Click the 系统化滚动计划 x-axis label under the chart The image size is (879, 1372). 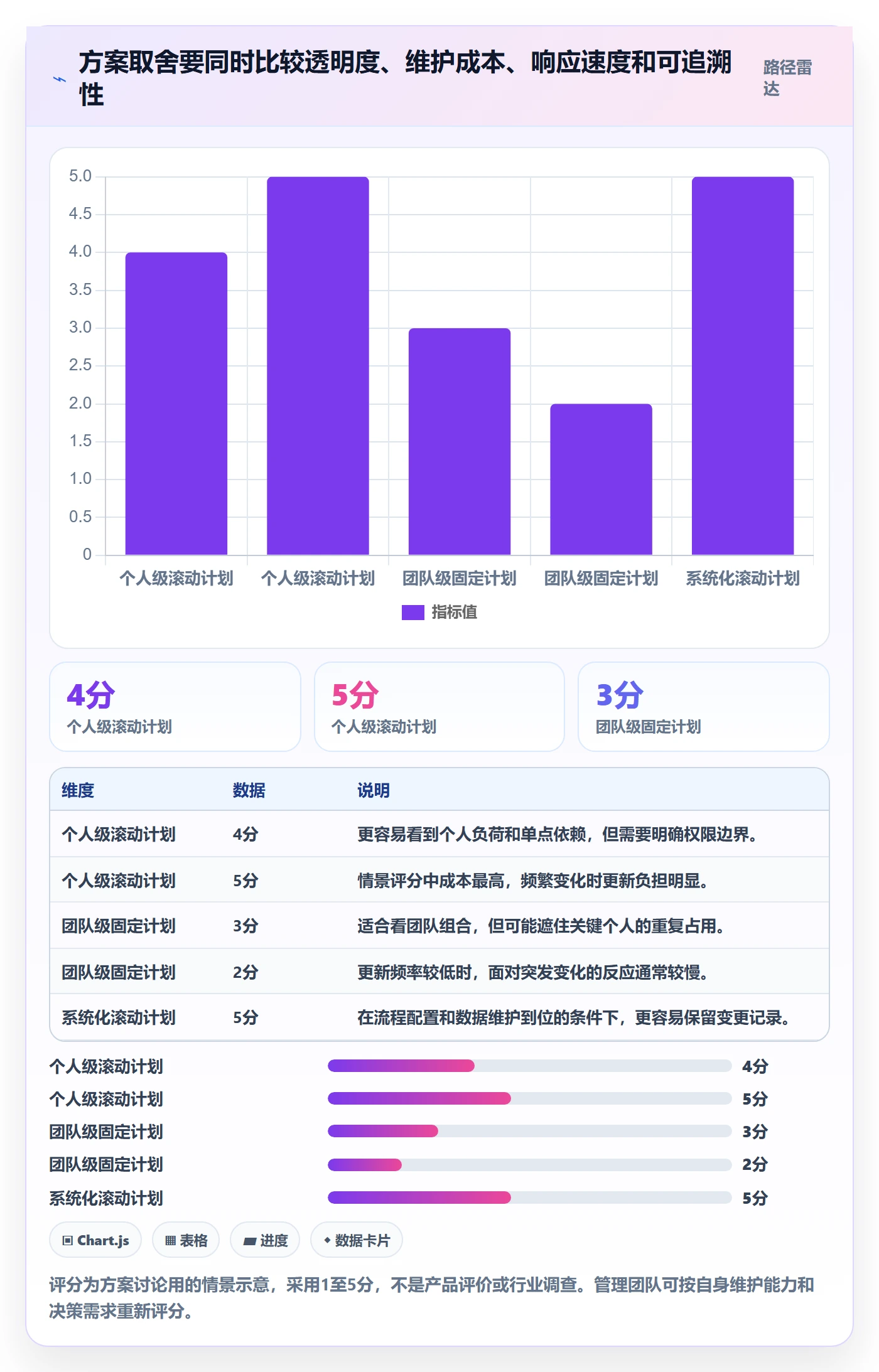click(743, 578)
